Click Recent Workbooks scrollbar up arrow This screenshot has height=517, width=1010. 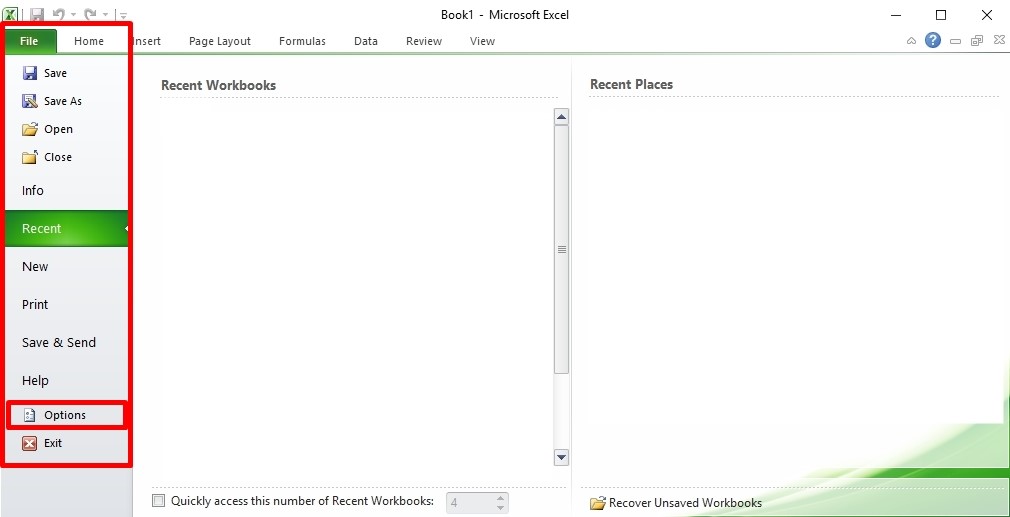point(562,117)
